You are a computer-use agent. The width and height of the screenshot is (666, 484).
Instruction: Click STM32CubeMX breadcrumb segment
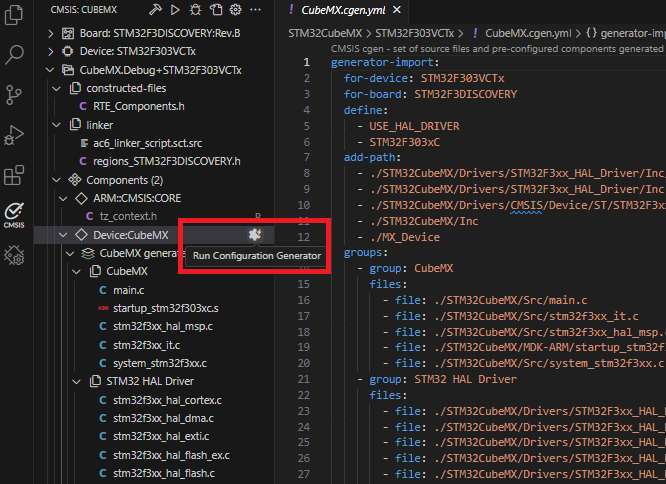coord(325,34)
